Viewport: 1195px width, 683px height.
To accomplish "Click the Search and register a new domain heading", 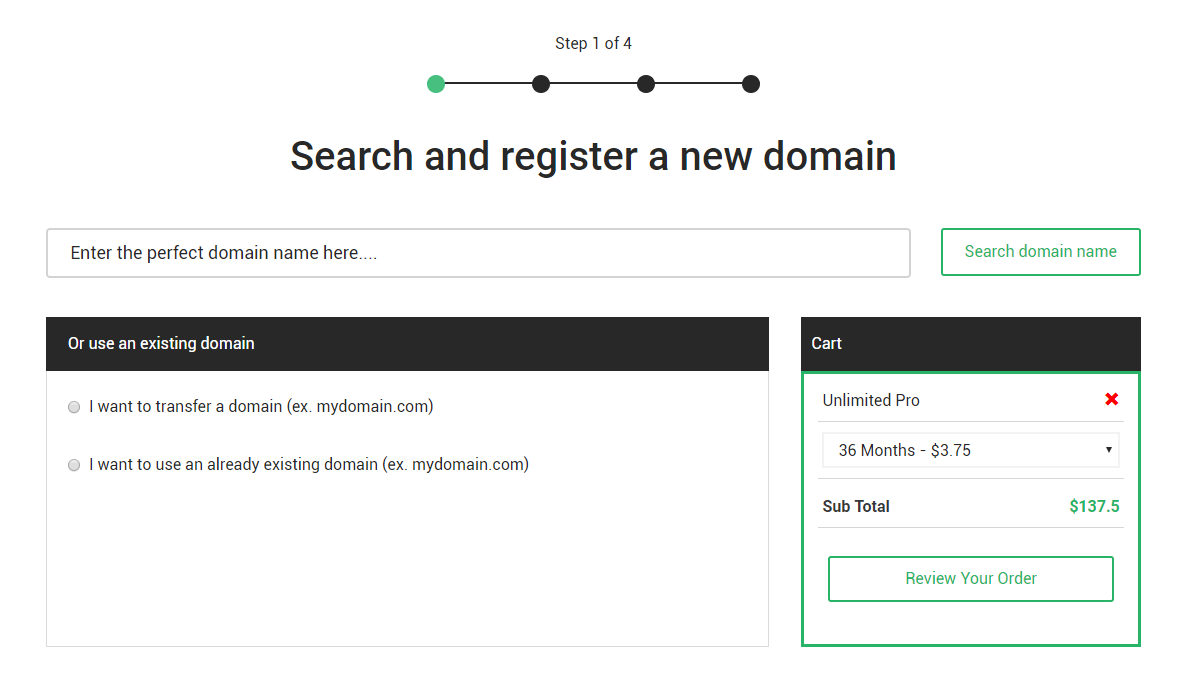I will tap(593, 156).
